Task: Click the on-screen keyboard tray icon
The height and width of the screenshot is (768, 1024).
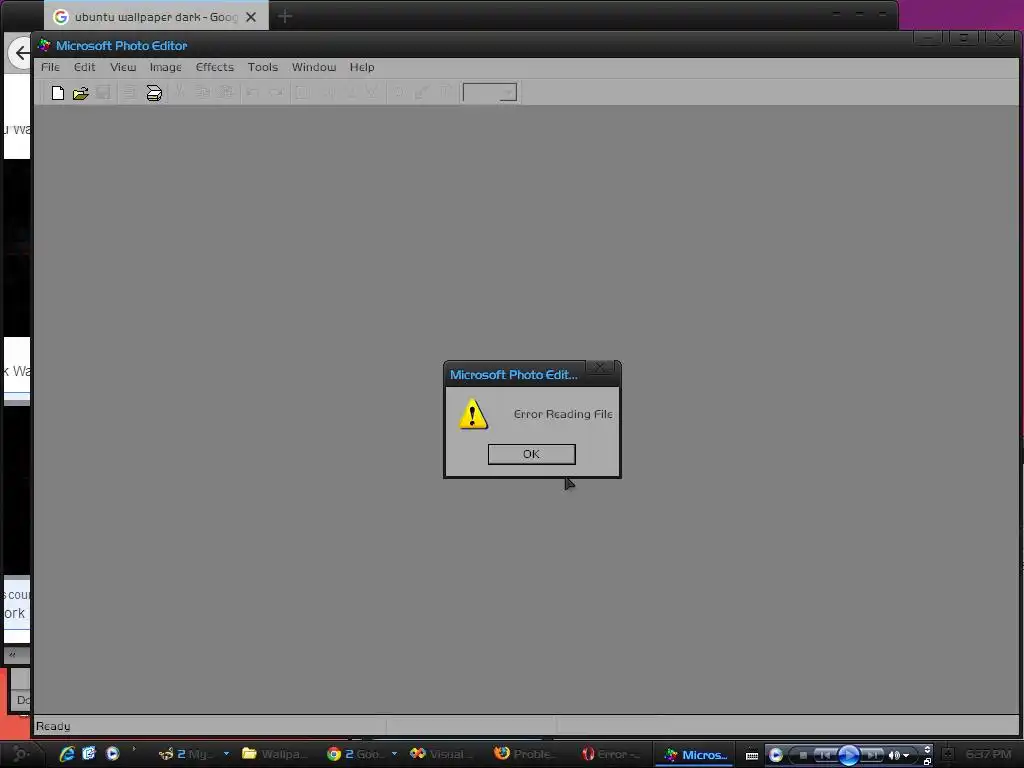Action: point(752,756)
